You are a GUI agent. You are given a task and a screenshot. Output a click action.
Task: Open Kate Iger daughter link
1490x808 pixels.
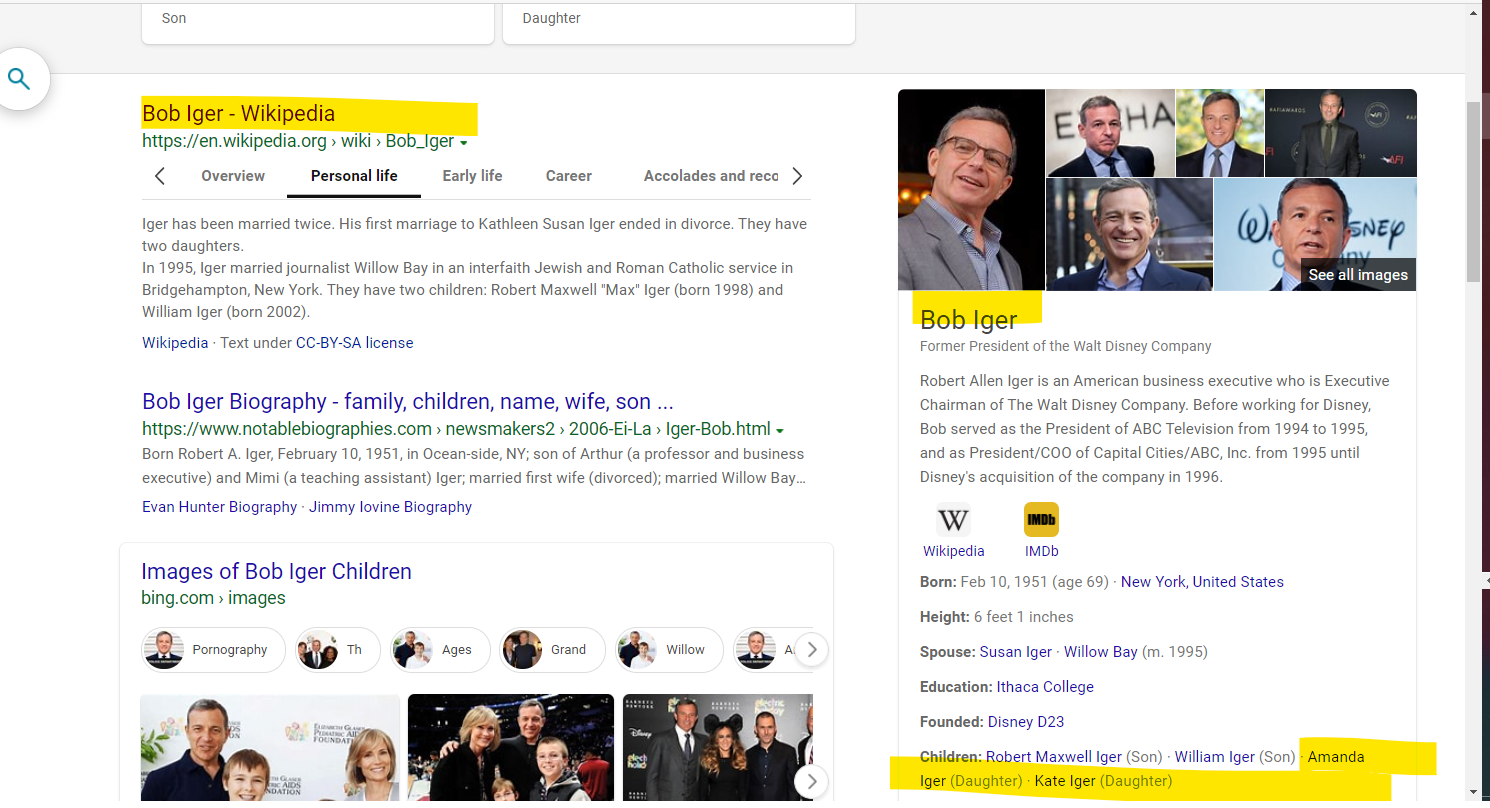click(1065, 781)
